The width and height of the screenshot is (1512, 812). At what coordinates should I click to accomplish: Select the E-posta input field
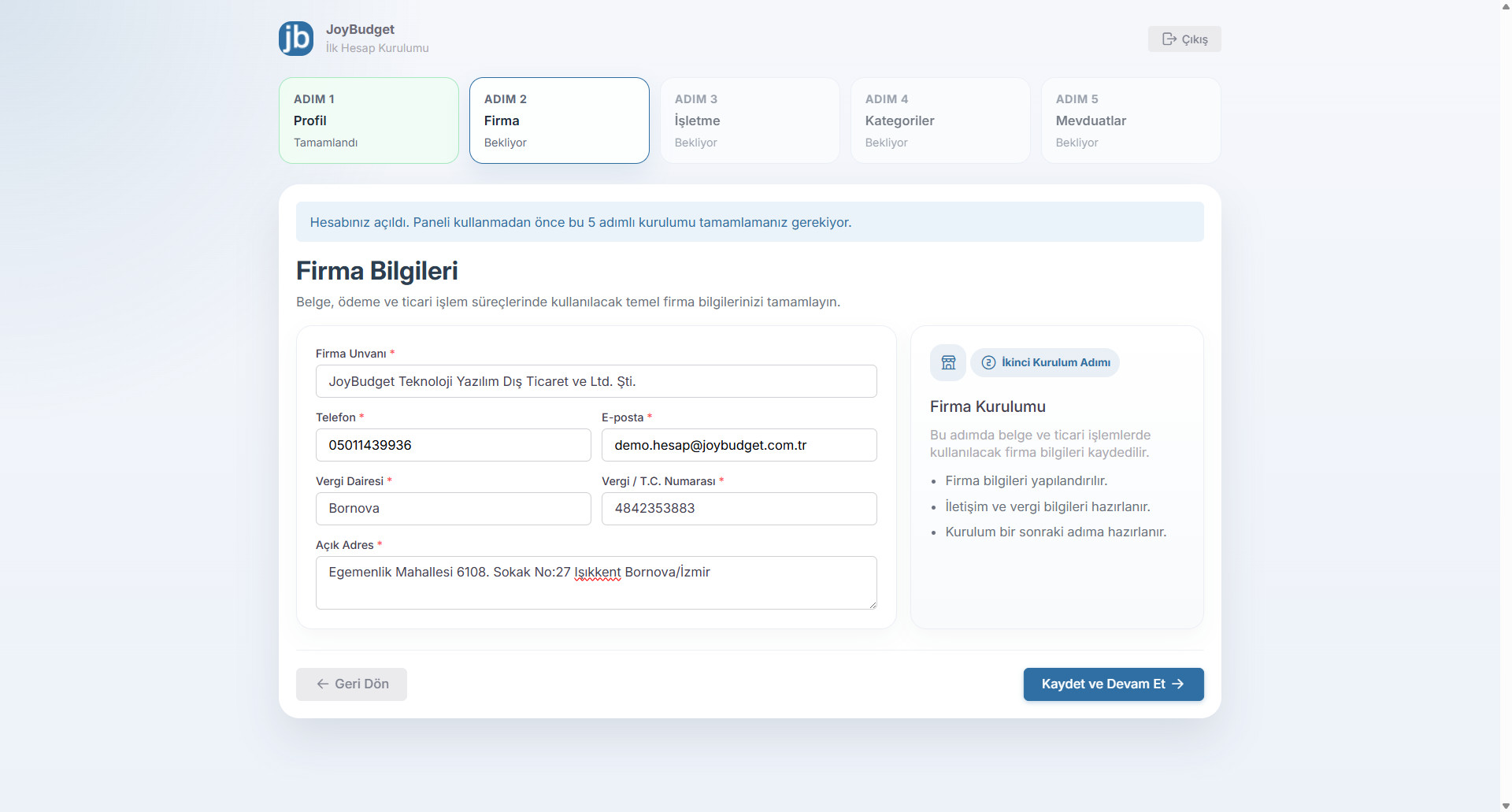(x=739, y=445)
